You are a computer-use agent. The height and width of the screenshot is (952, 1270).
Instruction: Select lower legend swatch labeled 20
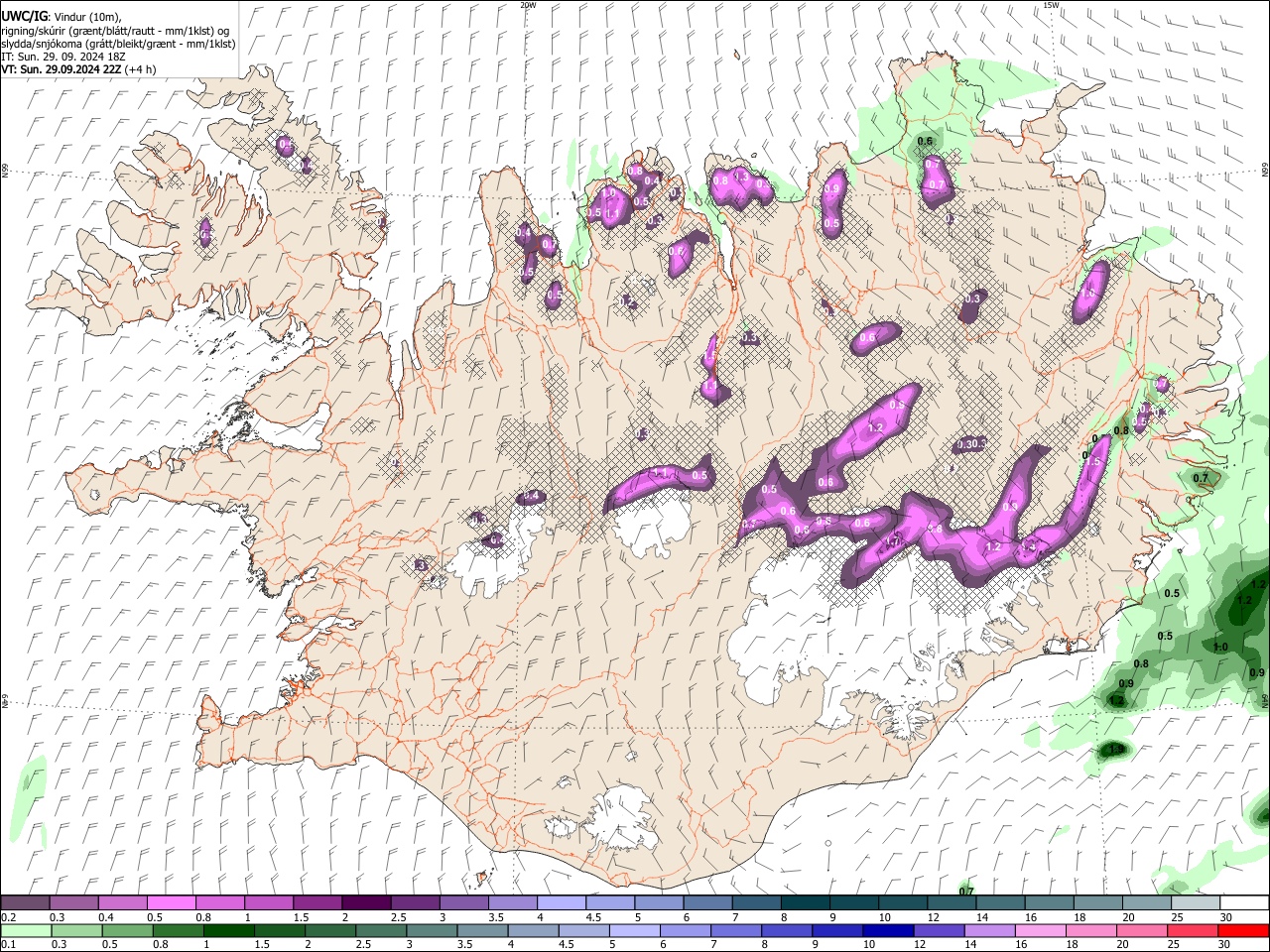[1142, 930]
